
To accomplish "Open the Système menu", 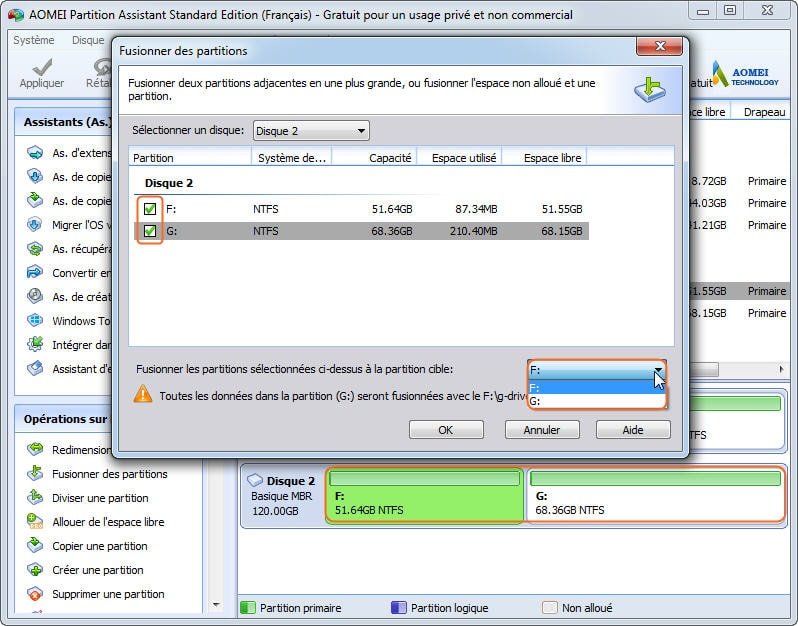I will click(x=34, y=40).
